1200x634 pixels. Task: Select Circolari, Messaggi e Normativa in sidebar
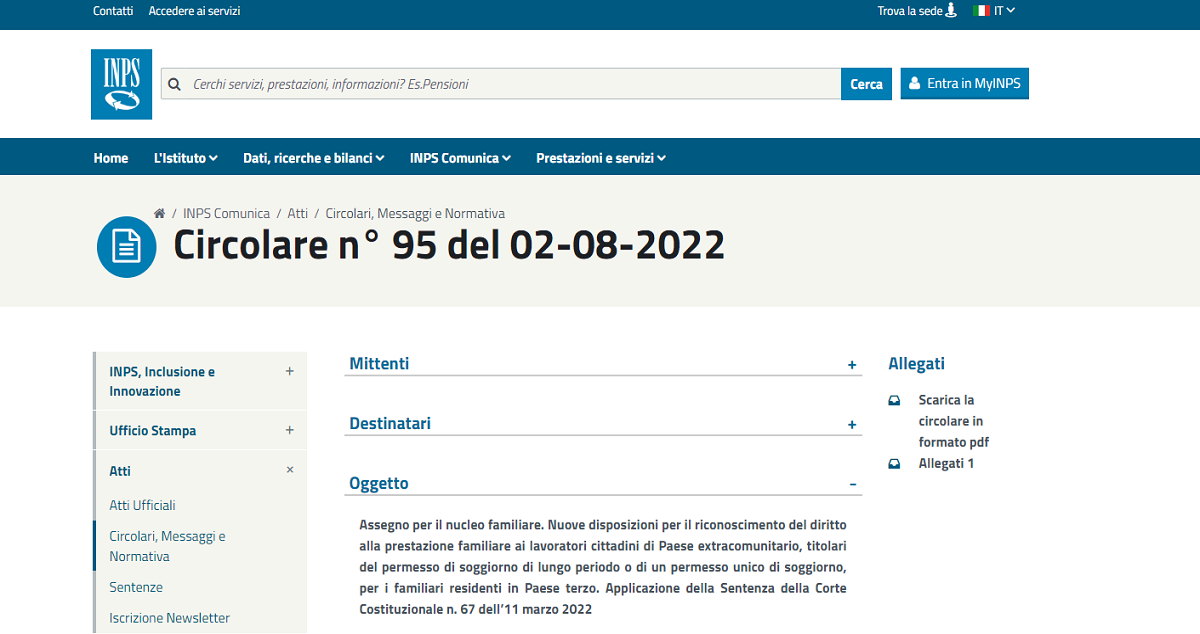pos(167,546)
